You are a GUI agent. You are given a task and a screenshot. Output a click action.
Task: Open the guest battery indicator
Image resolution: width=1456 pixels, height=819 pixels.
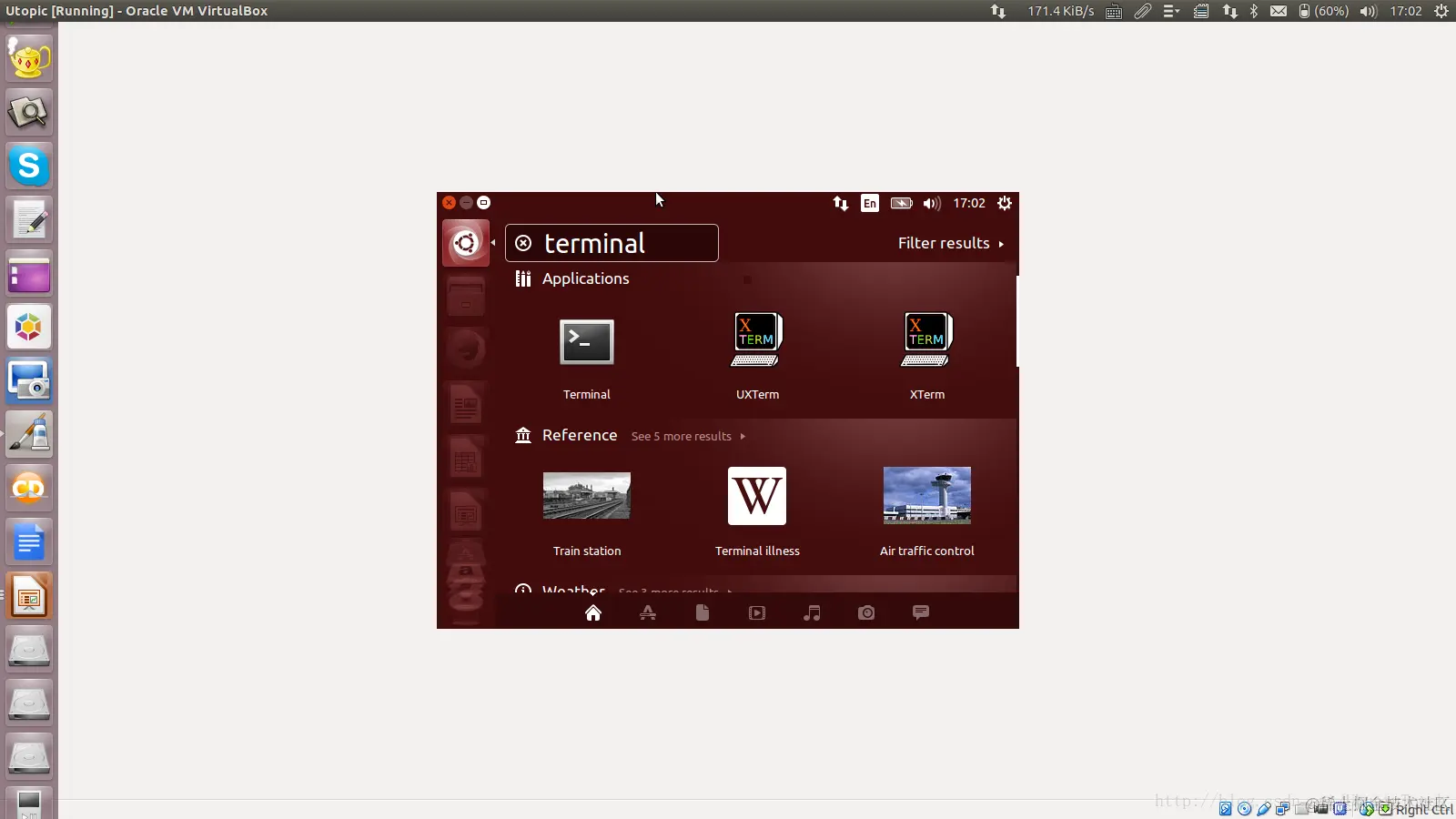pyautogui.click(x=901, y=203)
